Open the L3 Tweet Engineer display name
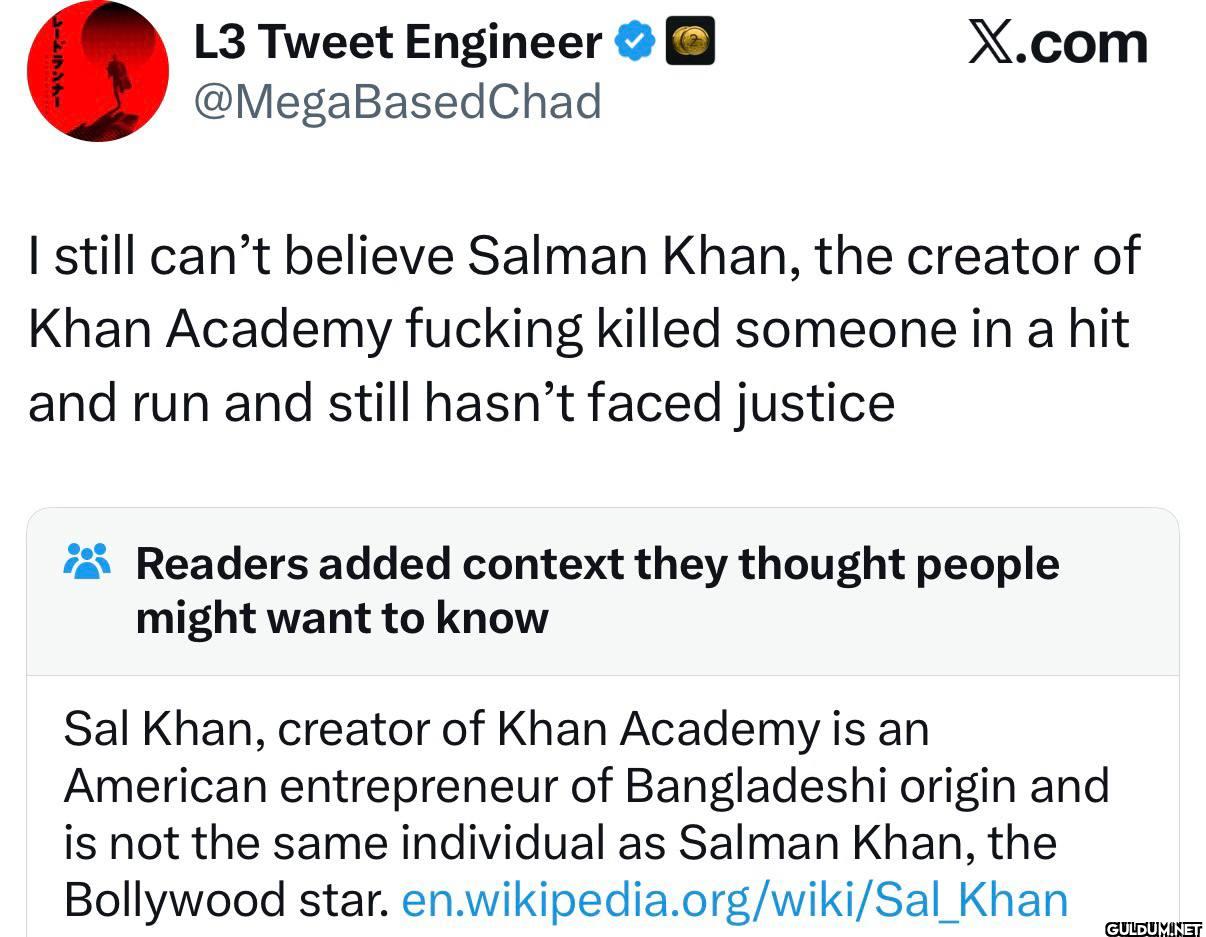Image resolution: width=1206 pixels, height=937 pixels. pyautogui.click(x=397, y=43)
